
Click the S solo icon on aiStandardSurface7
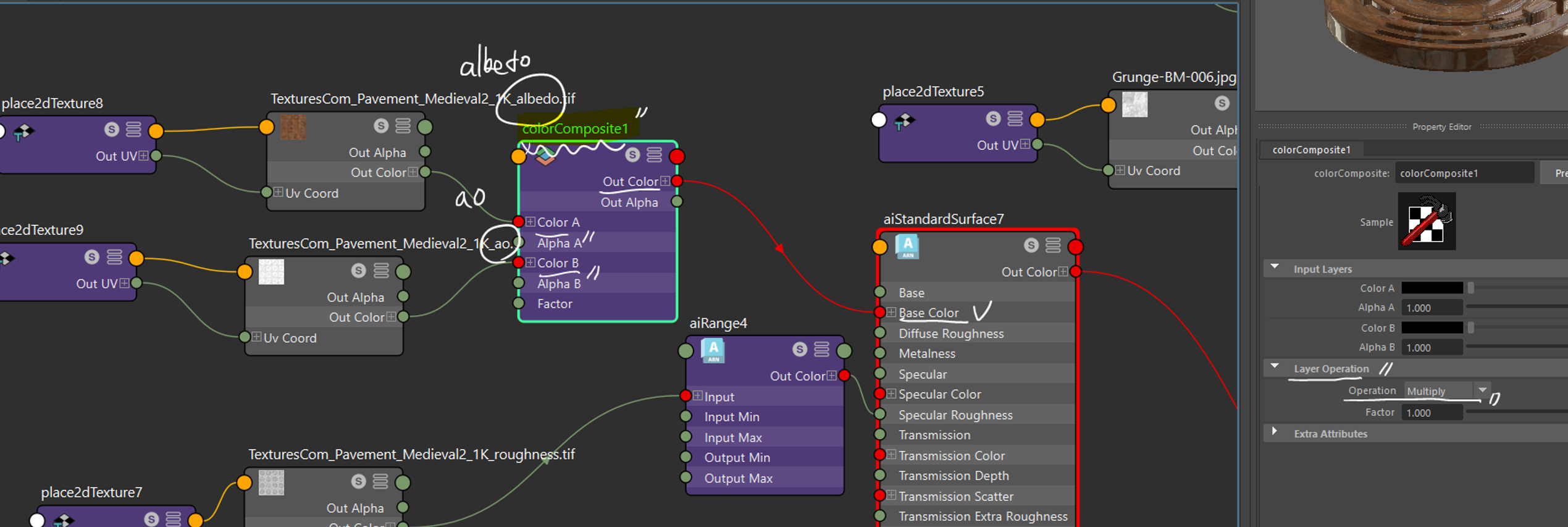pyautogui.click(x=1031, y=245)
